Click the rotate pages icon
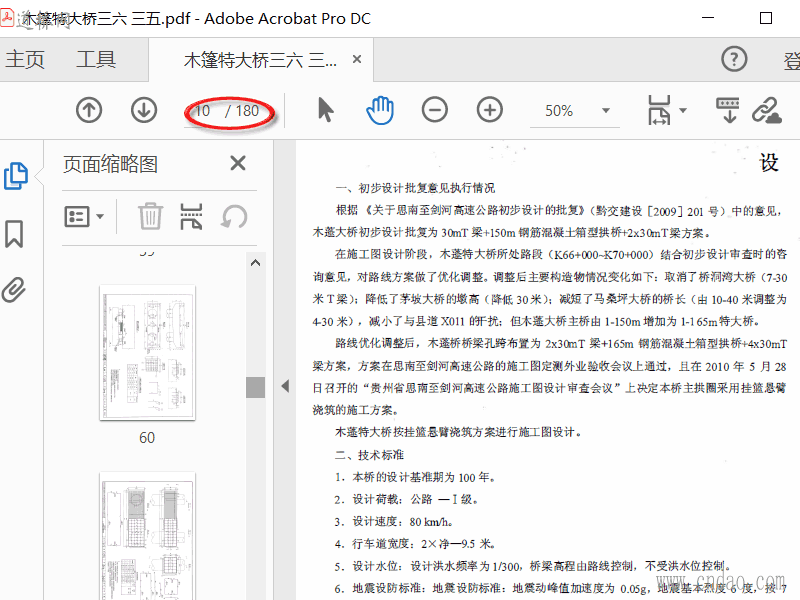The image size is (800, 600). click(234, 217)
